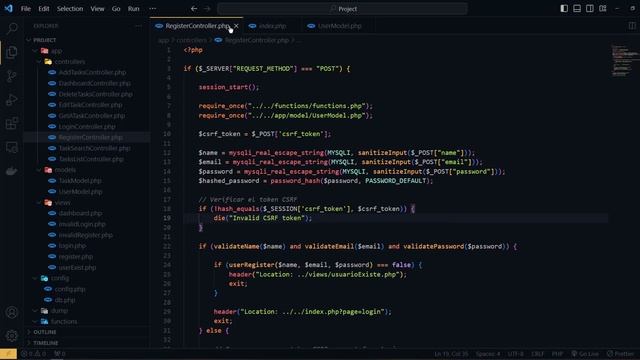Open dashboard.php in the views folder
640x360 pixels.
80,213
